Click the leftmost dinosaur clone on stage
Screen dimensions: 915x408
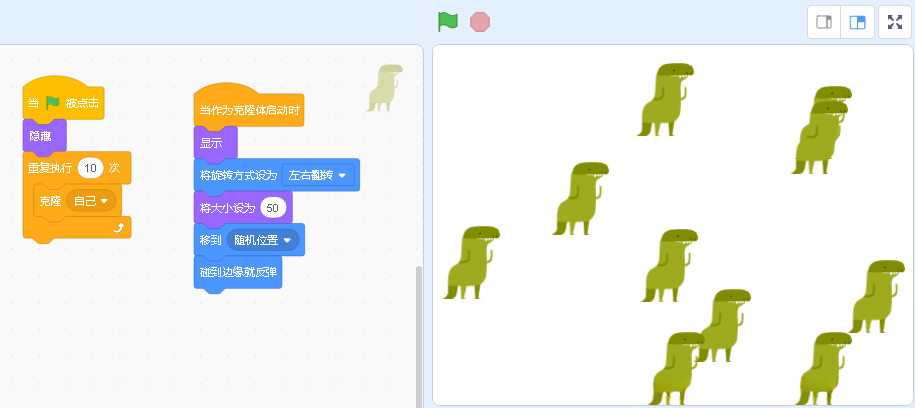click(x=472, y=263)
